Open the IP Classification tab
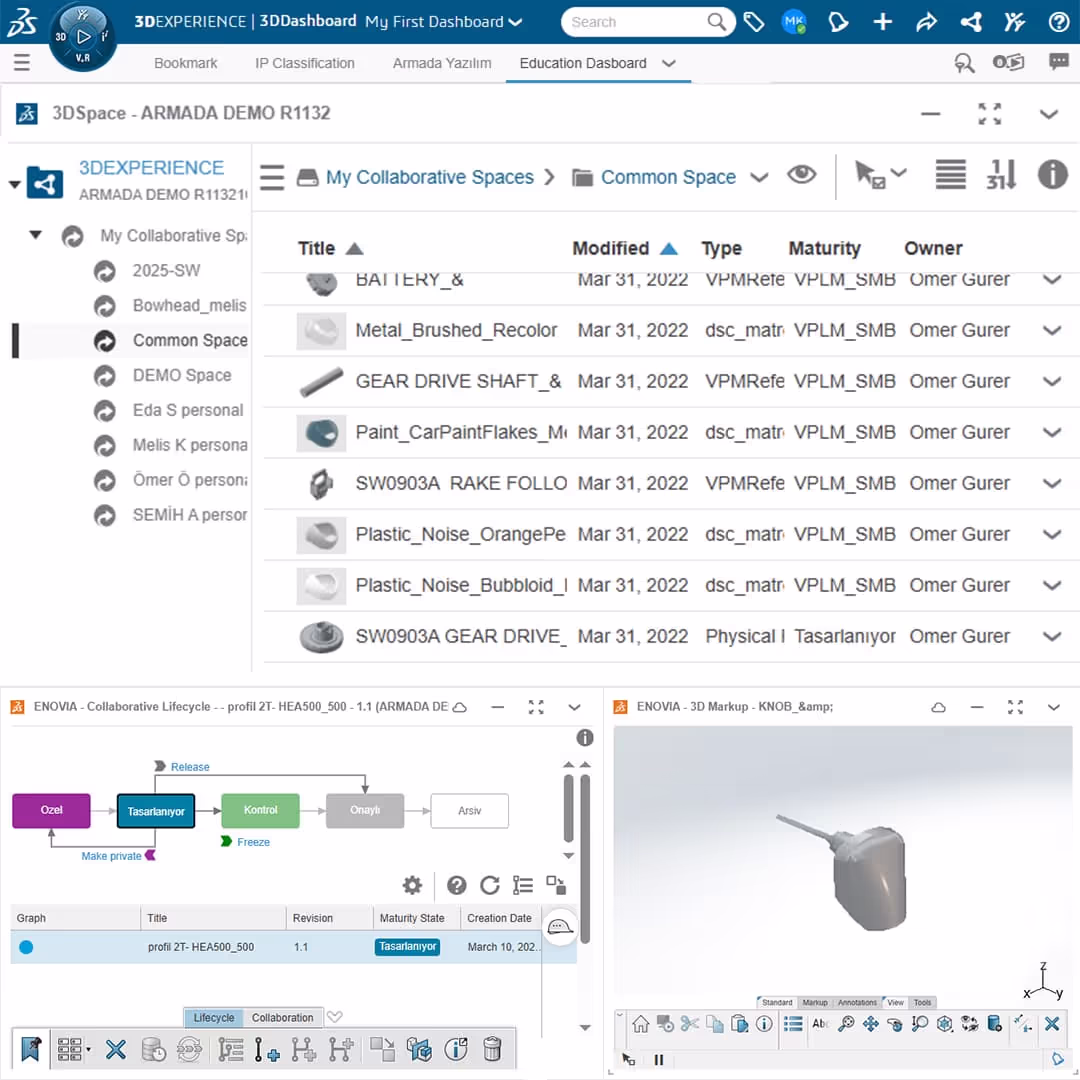1080x1080 pixels. click(x=304, y=63)
